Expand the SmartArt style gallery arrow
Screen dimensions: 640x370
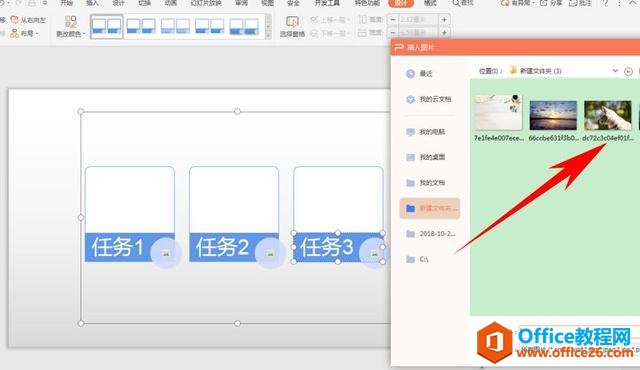[268, 27]
